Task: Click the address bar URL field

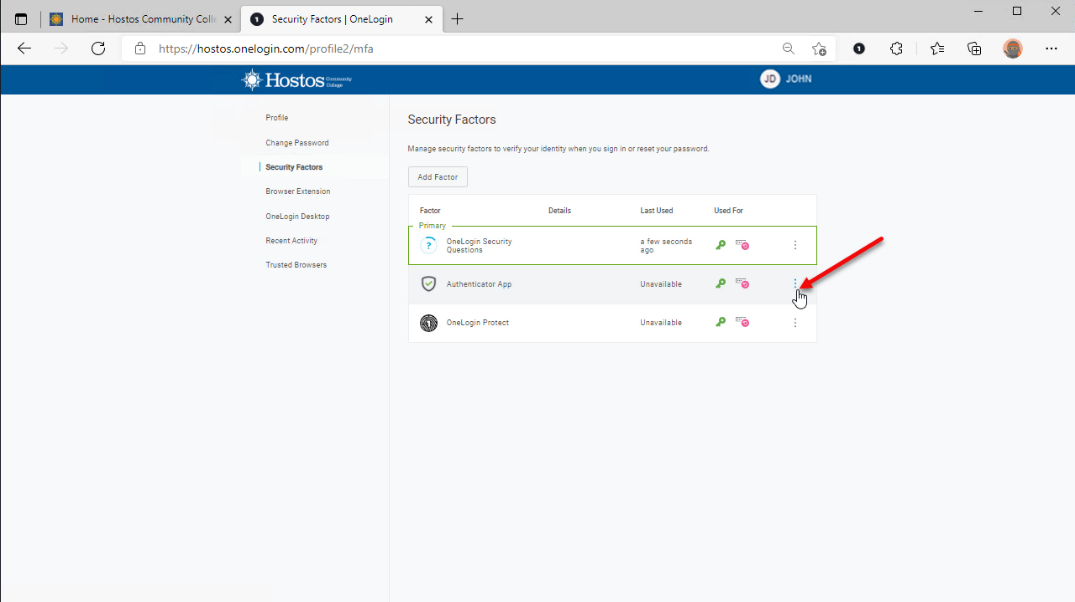Action: click(x=452, y=49)
